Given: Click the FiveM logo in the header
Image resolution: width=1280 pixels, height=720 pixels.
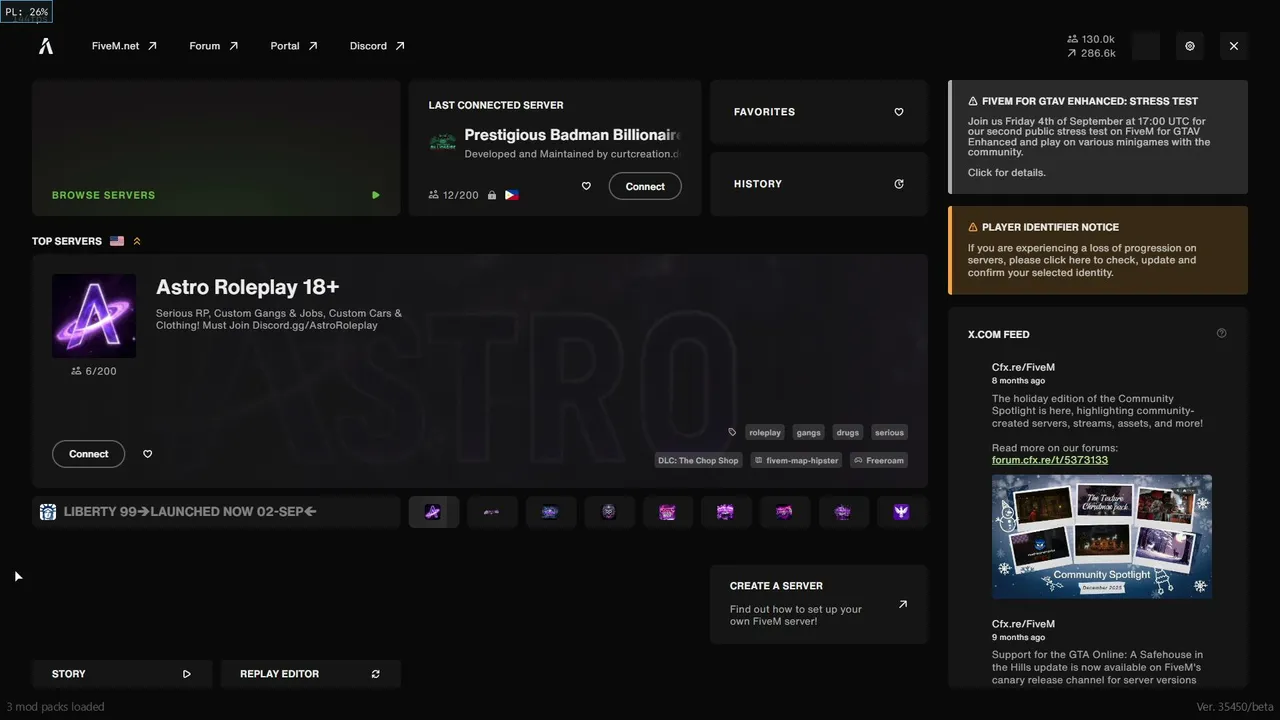Looking at the screenshot, I should tap(46, 46).
